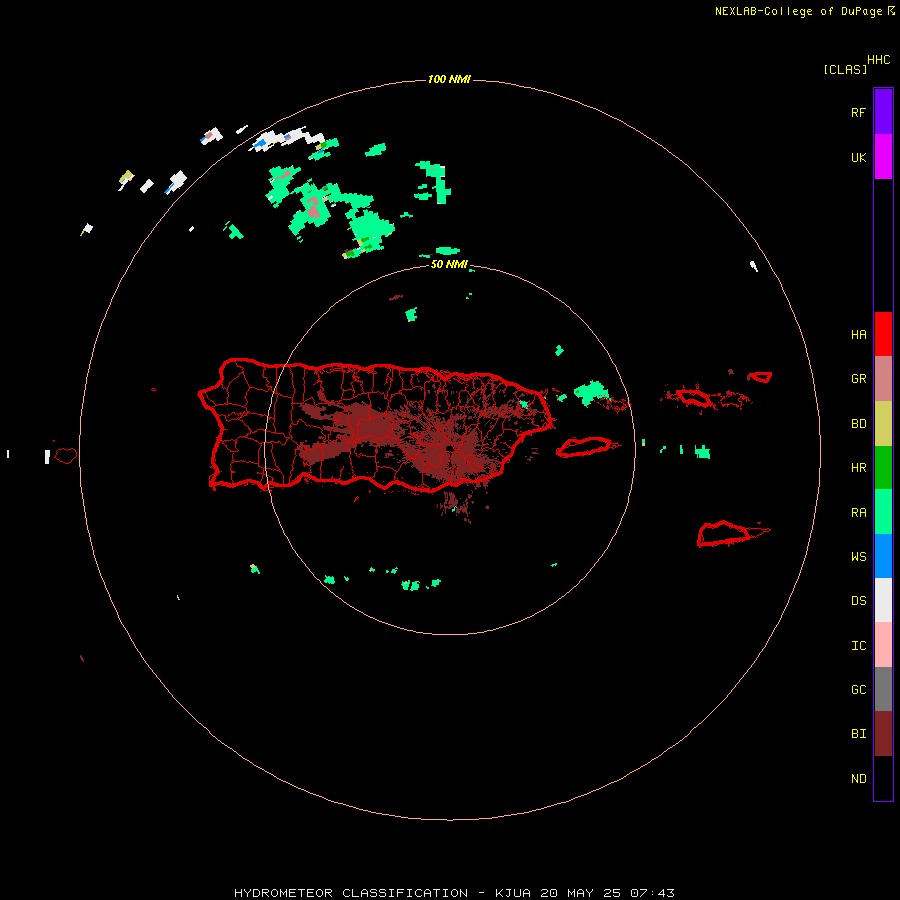
Task: Click the WS blue legend swatch
Action: [883, 556]
